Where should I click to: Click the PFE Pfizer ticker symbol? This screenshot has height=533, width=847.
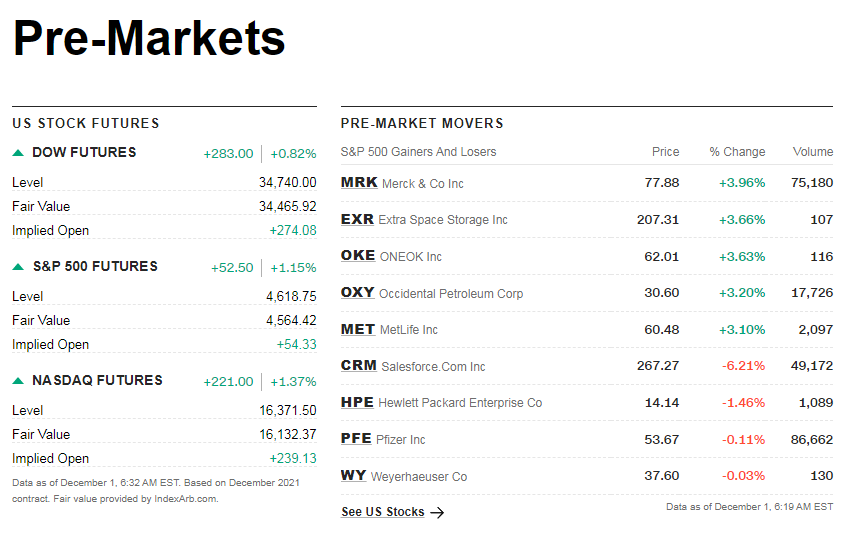tap(356, 439)
